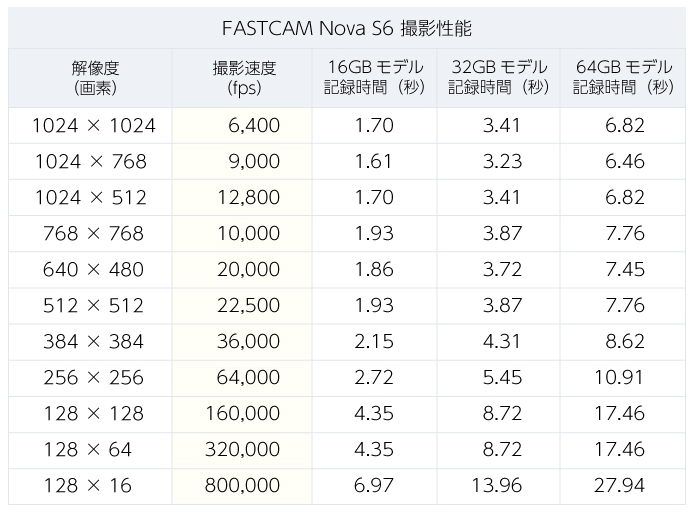This screenshot has width=692, height=512.
Task: Click the 800,000 fps speed cell
Action: 242,486
